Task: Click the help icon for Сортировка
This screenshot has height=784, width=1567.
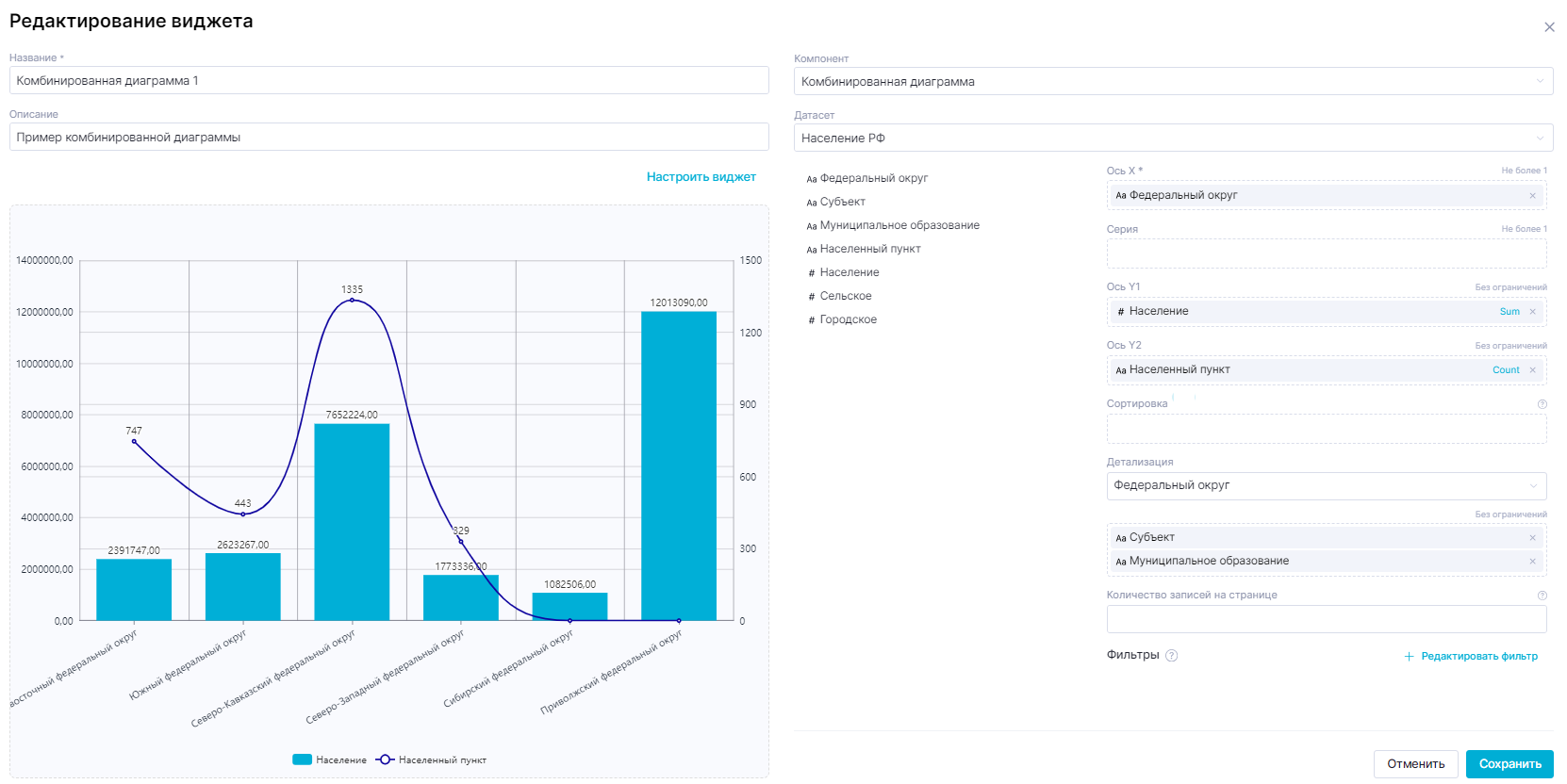Action: pyautogui.click(x=1542, y=404)
